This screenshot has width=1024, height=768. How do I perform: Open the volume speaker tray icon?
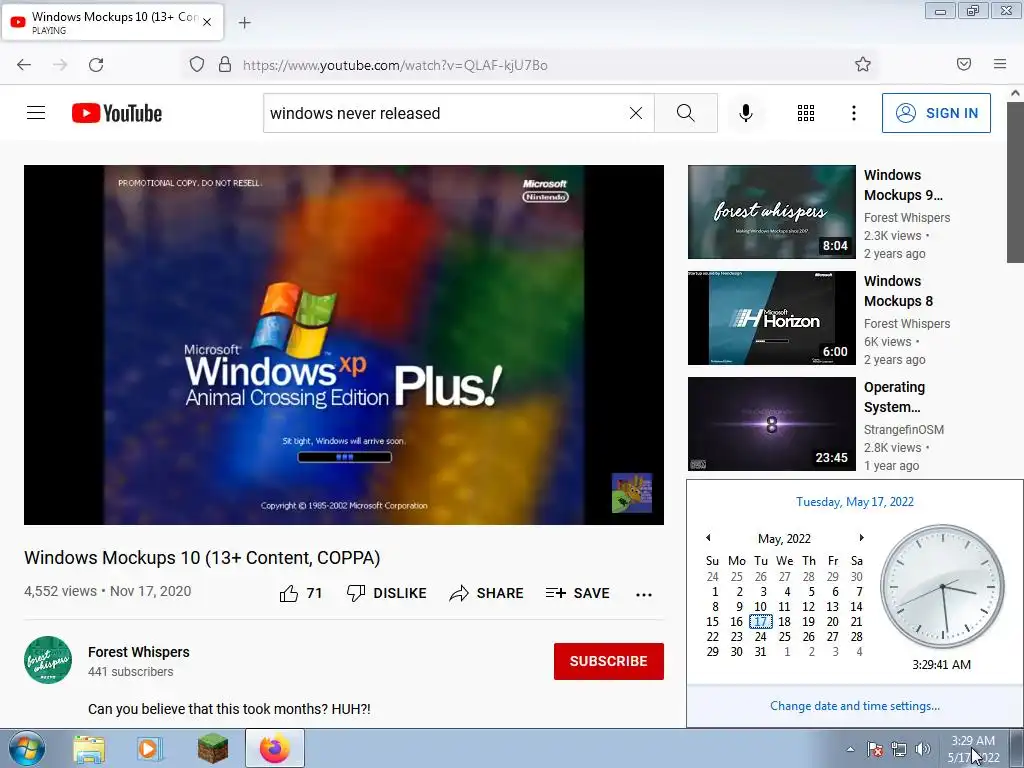(923, 749)
